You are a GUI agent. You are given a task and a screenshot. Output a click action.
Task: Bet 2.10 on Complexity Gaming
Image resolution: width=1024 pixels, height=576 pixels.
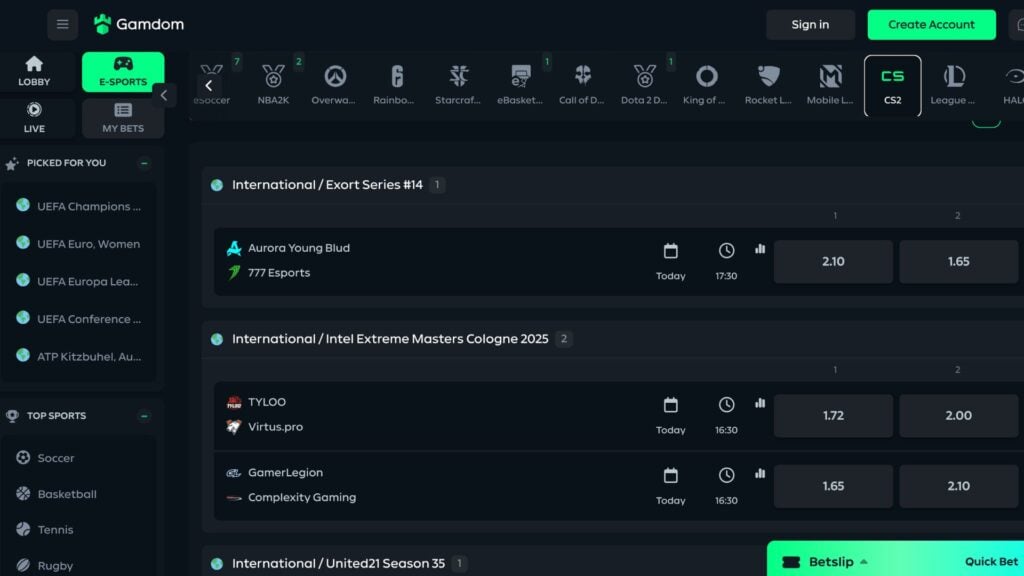(958, 486)
